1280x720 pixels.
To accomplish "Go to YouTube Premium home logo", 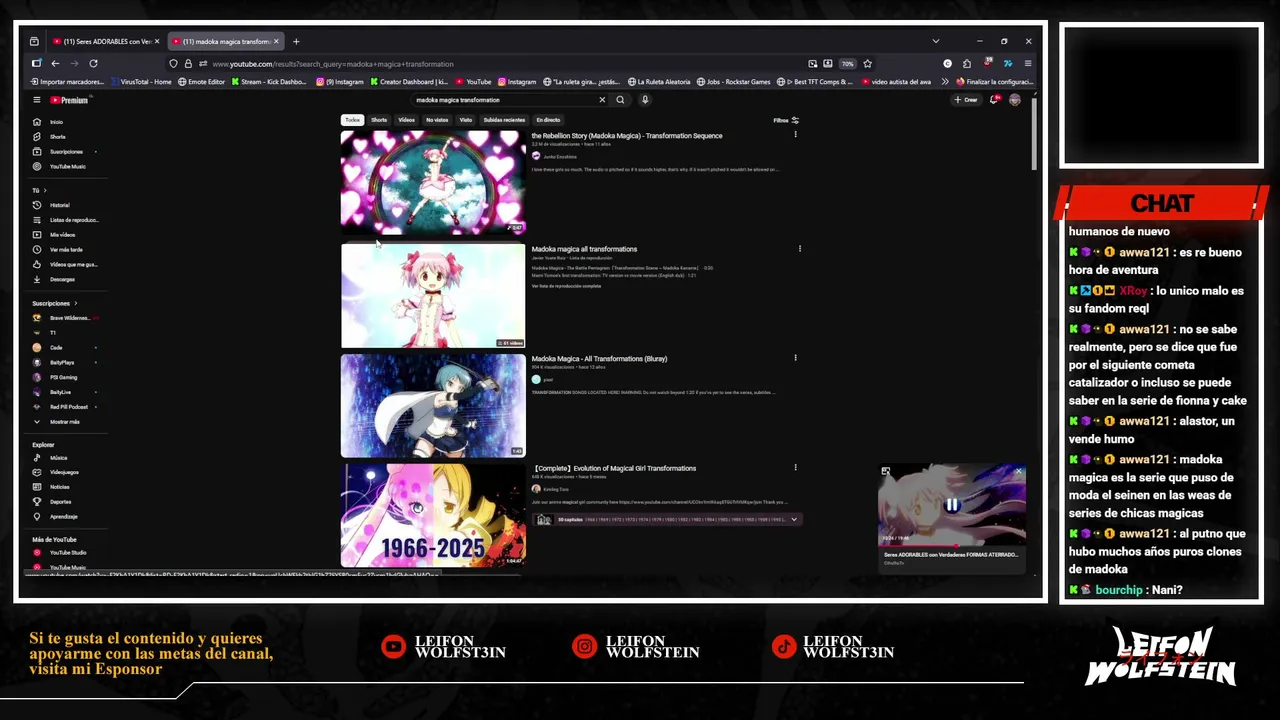I will [x=70, y=100].
